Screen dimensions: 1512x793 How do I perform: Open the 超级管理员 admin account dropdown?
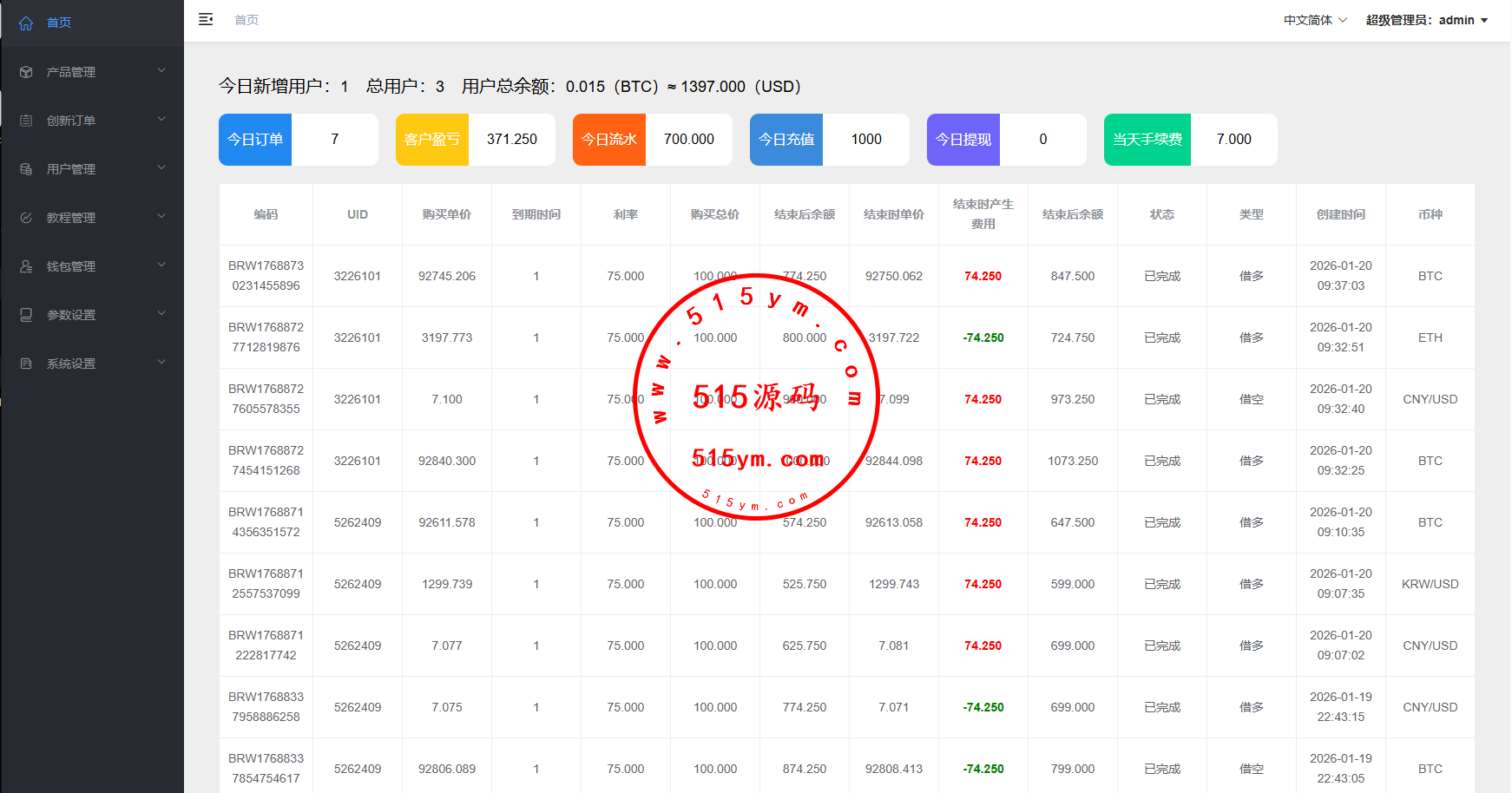(1426, 20)
